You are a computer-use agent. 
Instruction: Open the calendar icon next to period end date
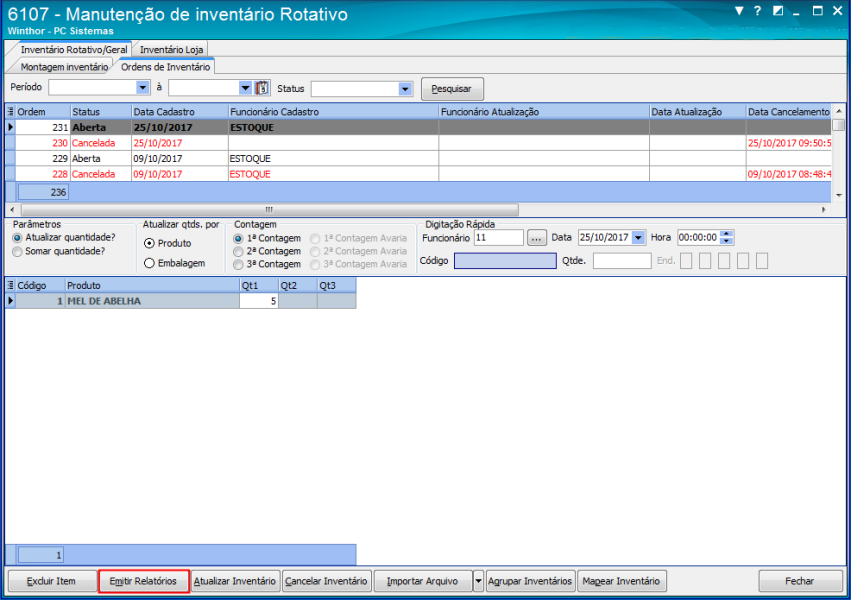[x=262, y=88]
